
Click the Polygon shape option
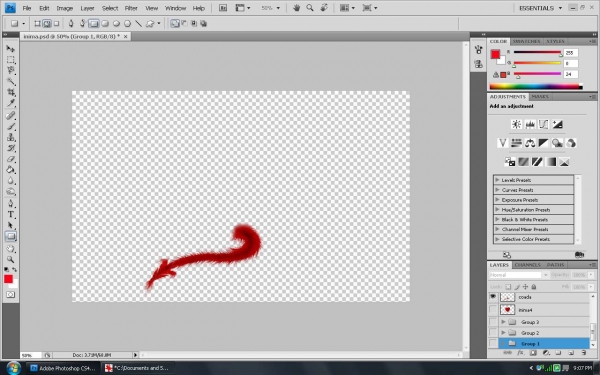(x=127, y=24)
